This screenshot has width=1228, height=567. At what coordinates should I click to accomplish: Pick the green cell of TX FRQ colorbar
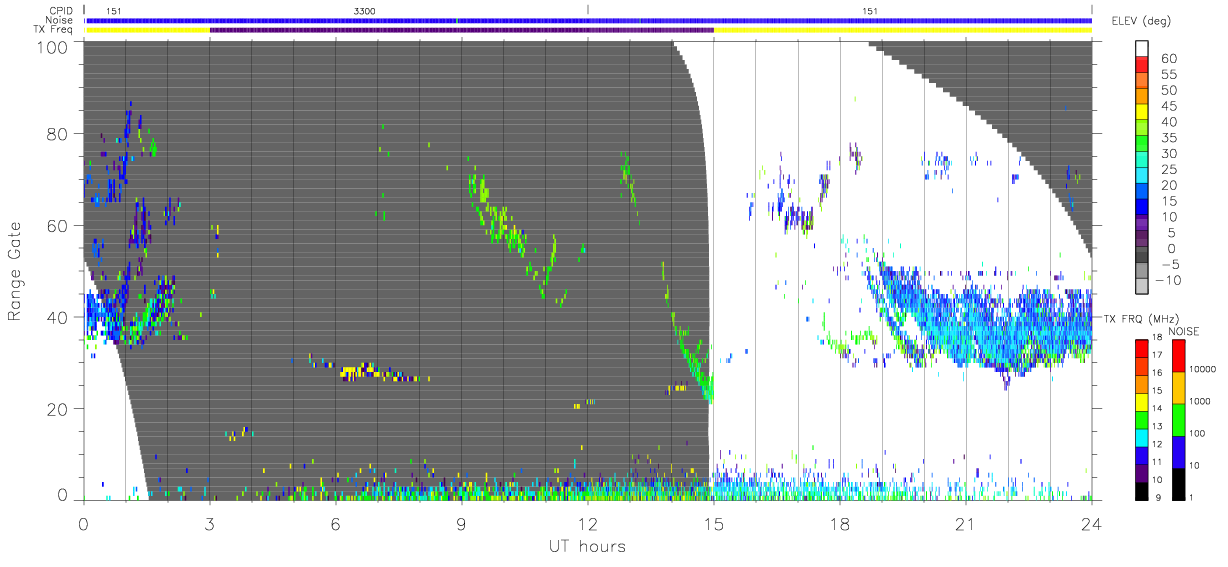pyautogui.click(x=1141, y=419)
